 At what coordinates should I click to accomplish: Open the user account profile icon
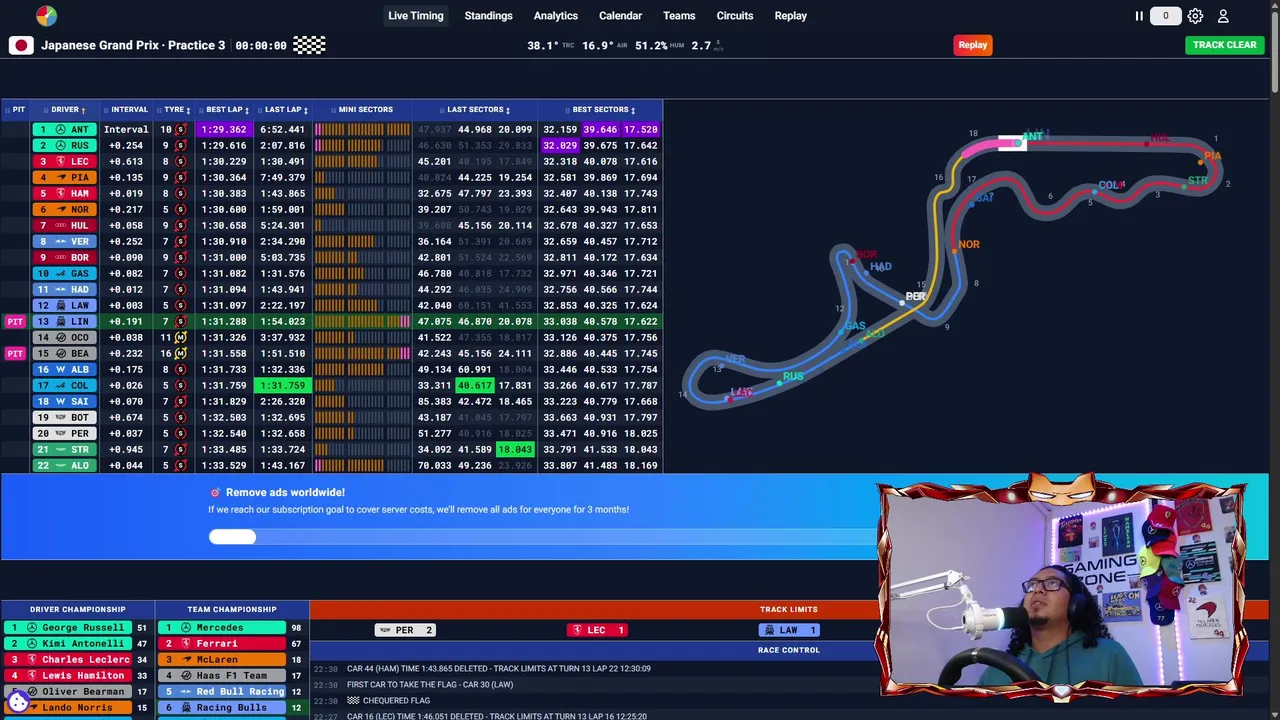[1223, 16]
